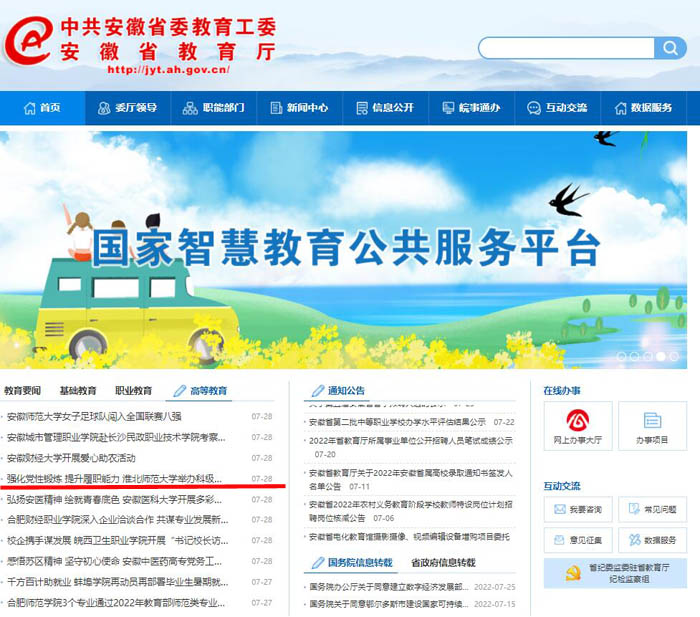Open news about 合肥财经职业学院深入企业
Viewport: 700px width, 617px height.
coord(117,520)
